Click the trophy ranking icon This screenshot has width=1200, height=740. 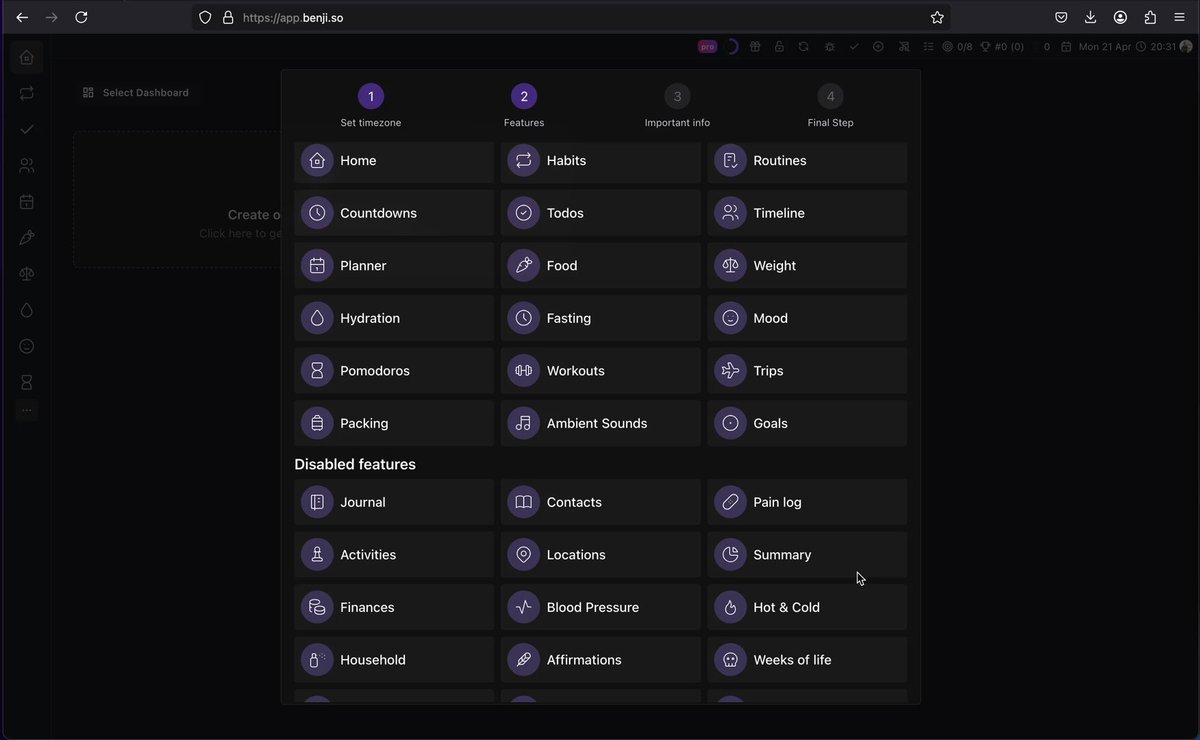(985, 46)
